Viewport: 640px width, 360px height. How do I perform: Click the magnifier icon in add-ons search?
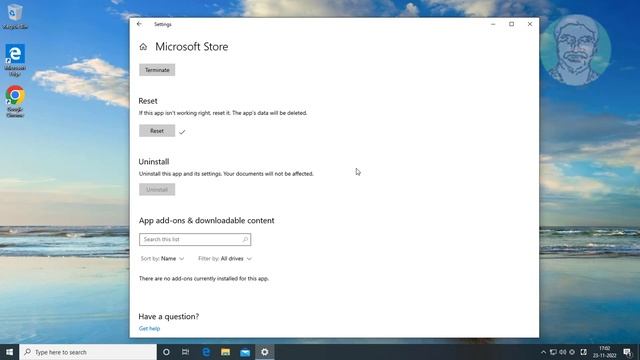[245, 240]
